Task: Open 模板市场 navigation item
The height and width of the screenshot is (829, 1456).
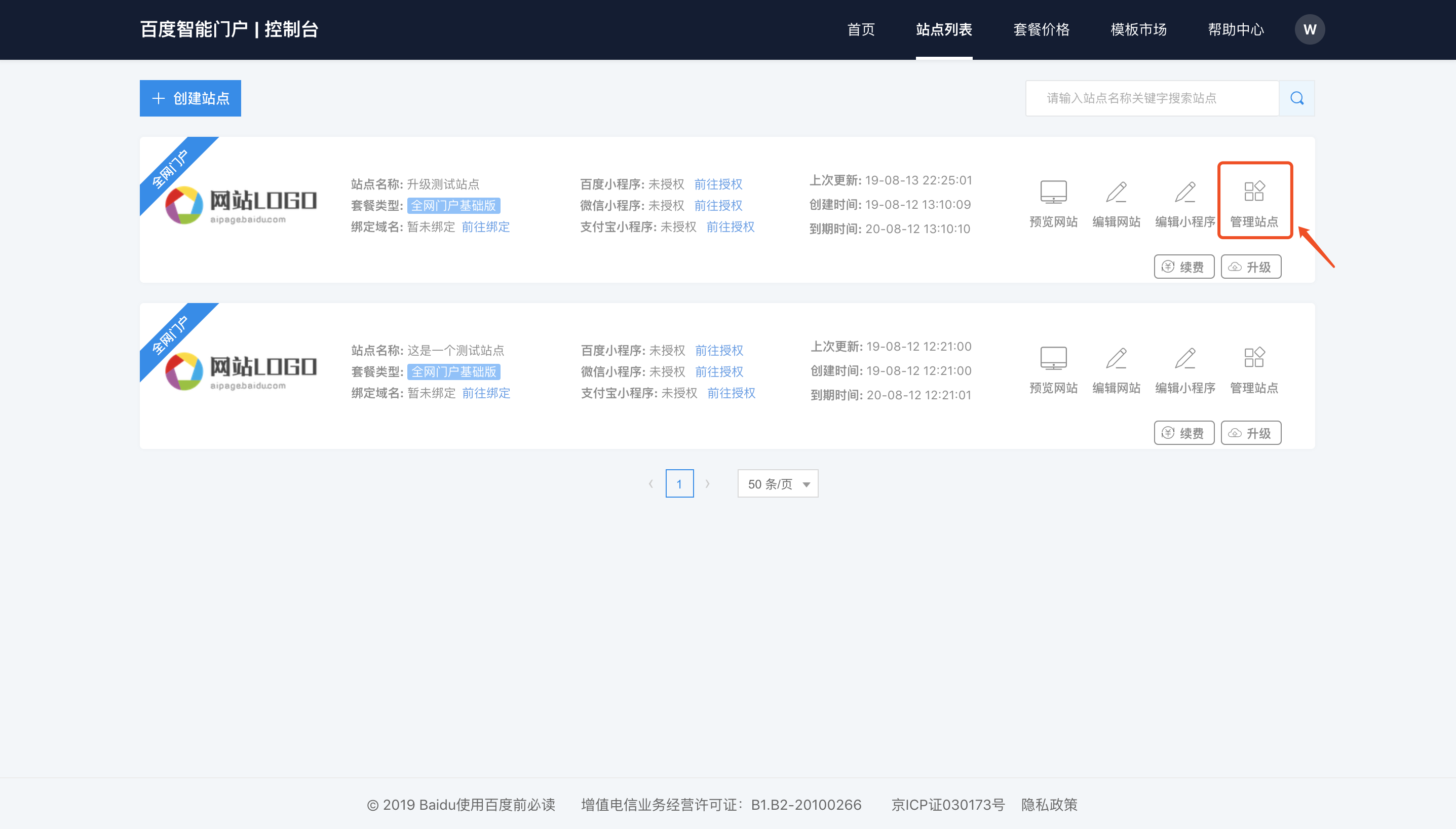Action: pos(1138,29)
